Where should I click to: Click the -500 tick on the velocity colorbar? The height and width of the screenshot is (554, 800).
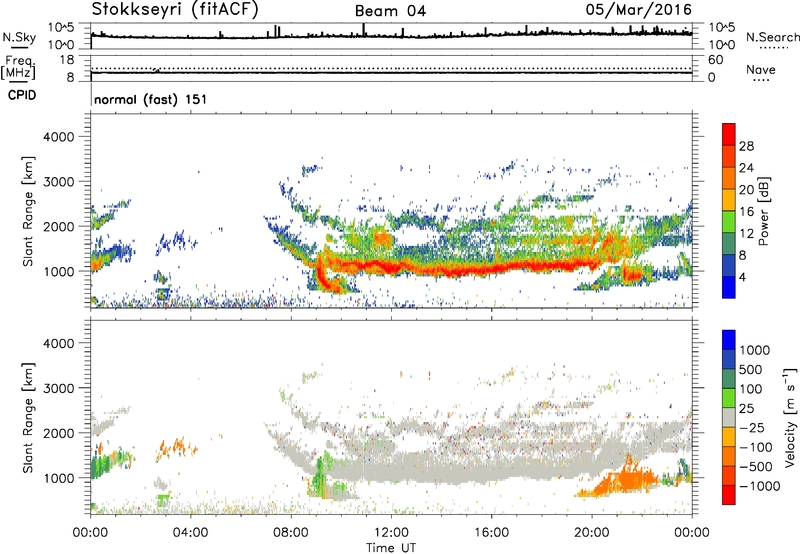[x=756, y=467]
